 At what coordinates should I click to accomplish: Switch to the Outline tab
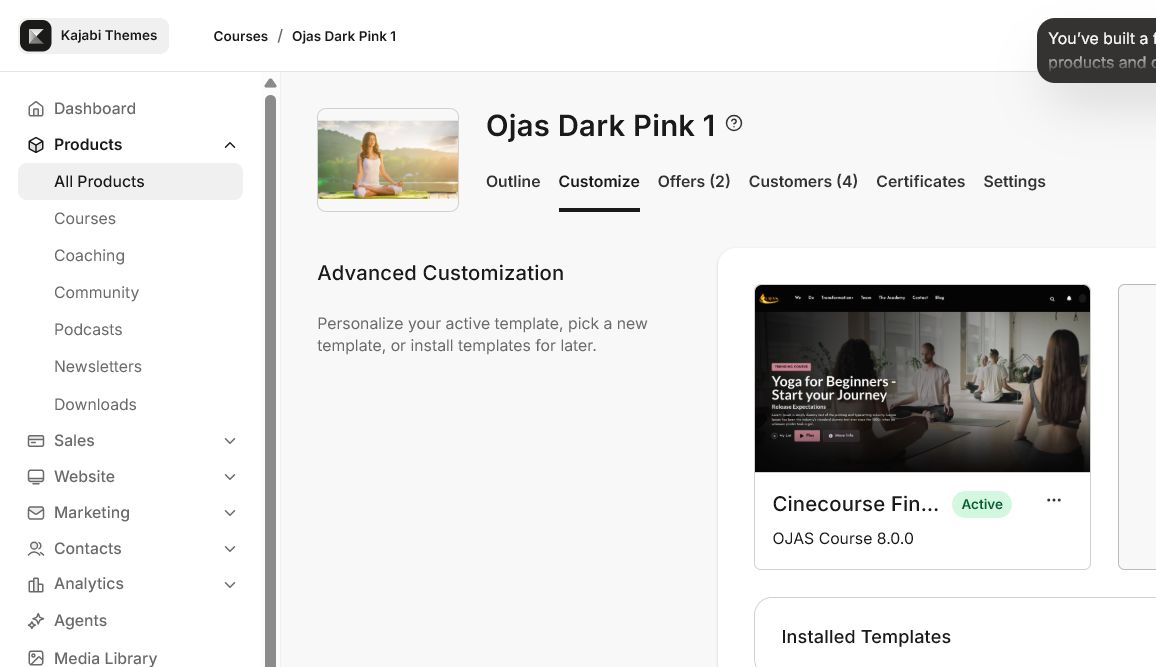tap(513, 182)
